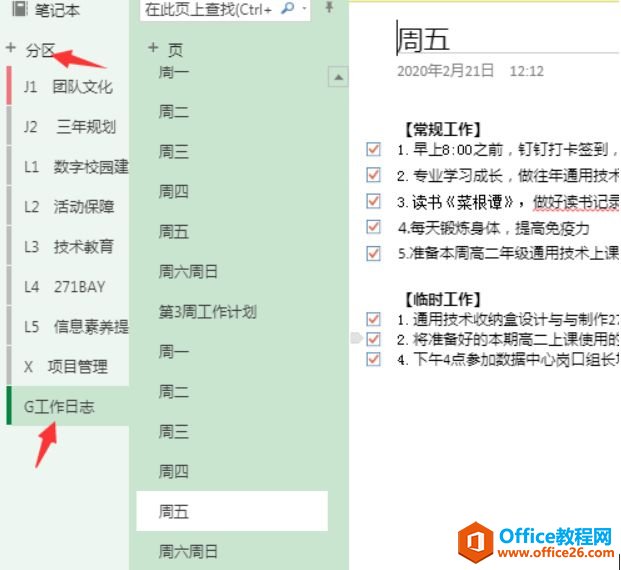Click the 周五 page title
The image size is (621, 570).
pyautogui.click(x=423, y=39)
